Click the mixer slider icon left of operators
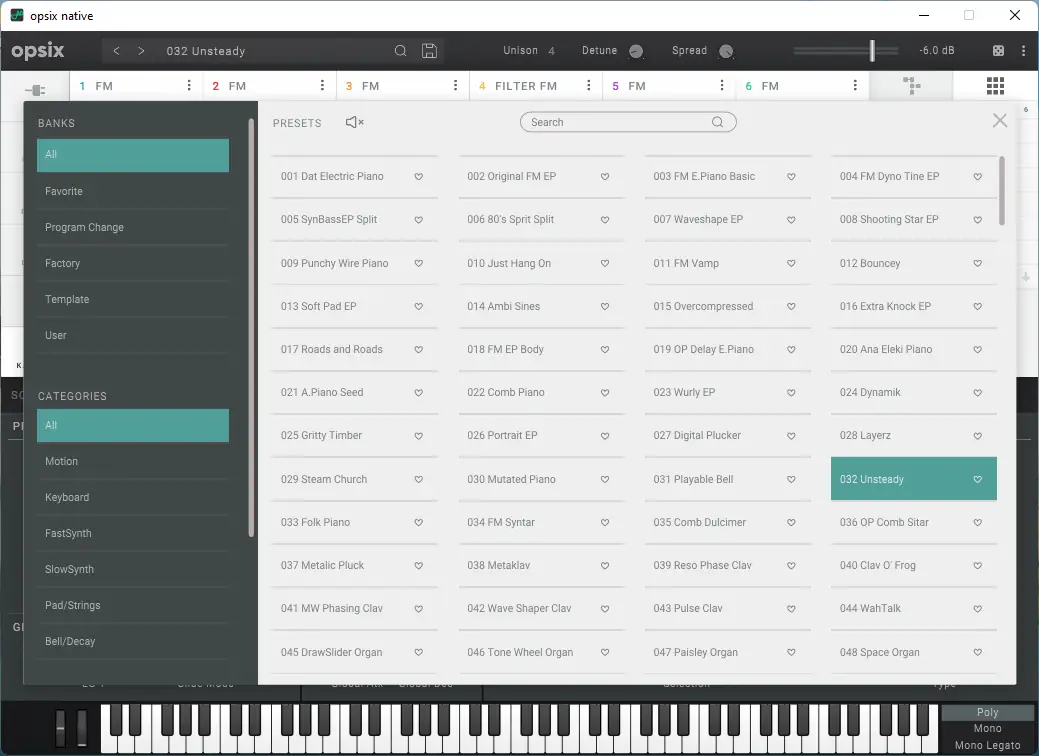The width and height of the screenshot is (1039, 756). pyautogui.click(x=36, y=90)
